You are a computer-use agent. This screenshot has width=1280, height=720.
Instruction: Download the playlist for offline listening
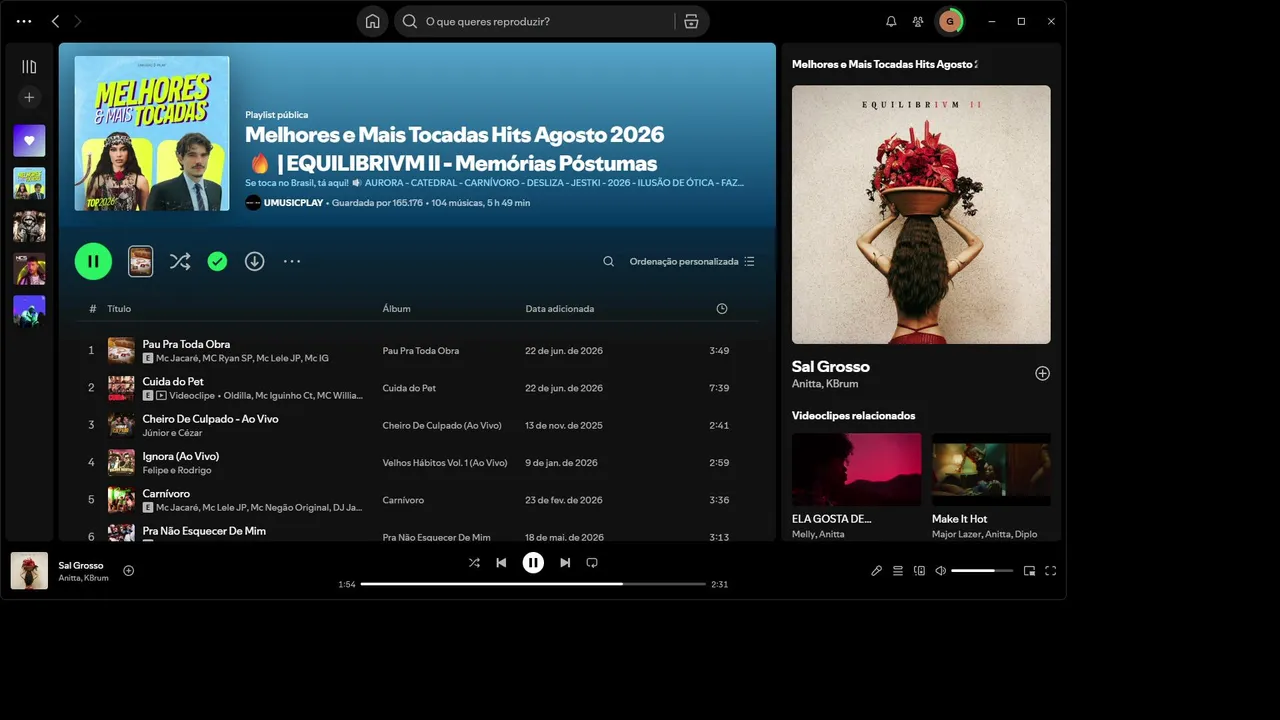tap(255, 261)
